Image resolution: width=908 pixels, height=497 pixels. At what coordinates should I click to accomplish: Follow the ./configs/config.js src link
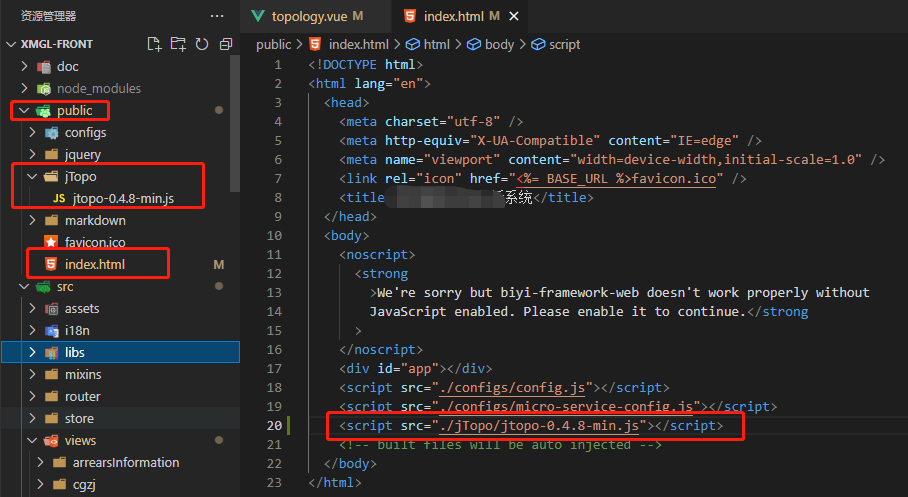point(512,387)
